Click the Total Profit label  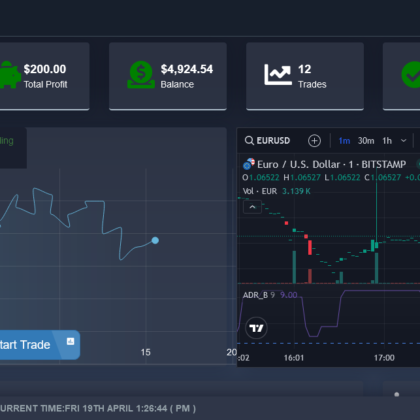[x=45, y=85]
